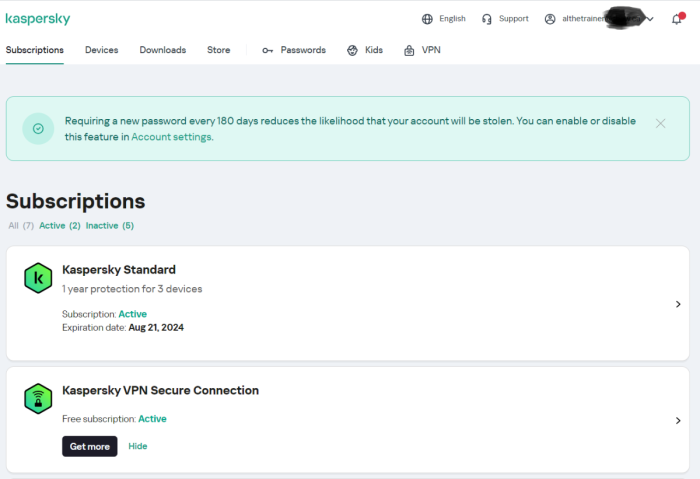
Task: Hide the VPN subscription
Action: pos(138,446)
